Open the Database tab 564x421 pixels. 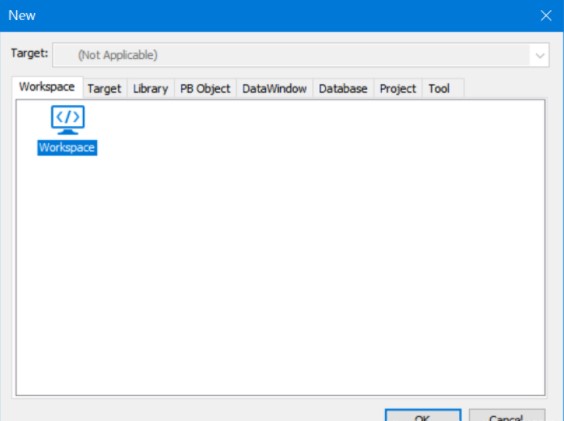click(343, 89)
